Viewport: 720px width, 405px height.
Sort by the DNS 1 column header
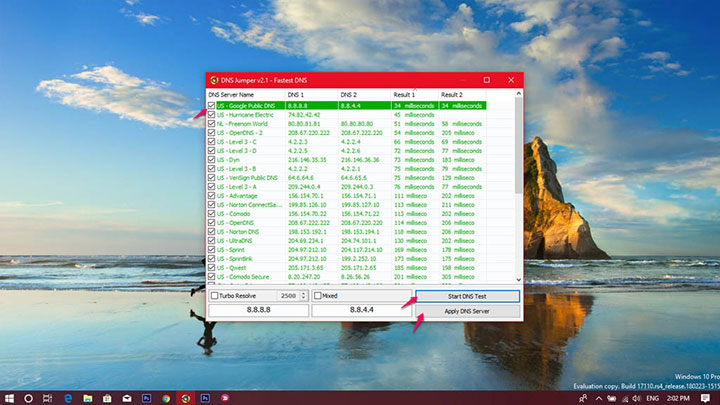pyautogui.click(x=311, y=95)
